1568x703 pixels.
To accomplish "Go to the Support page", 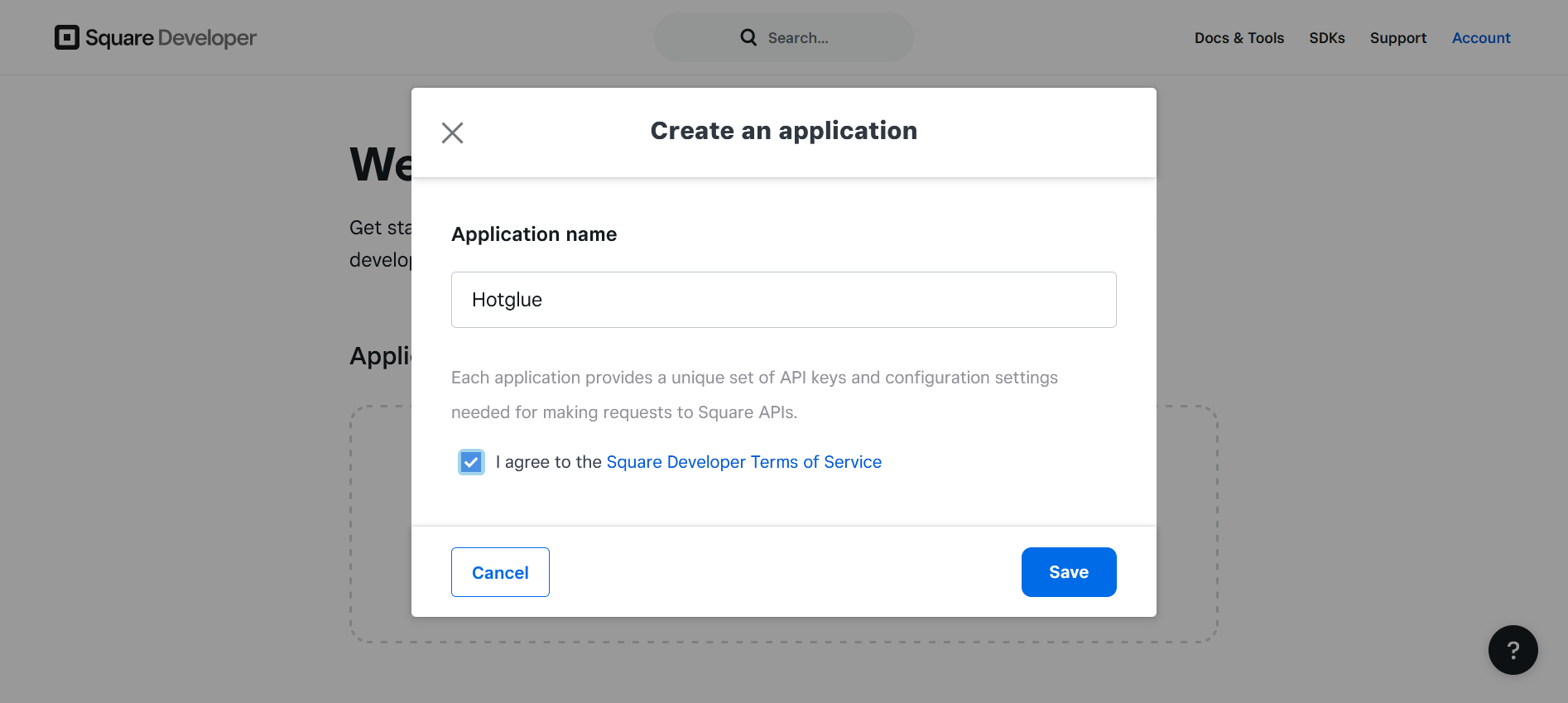I will point(1397,38).
